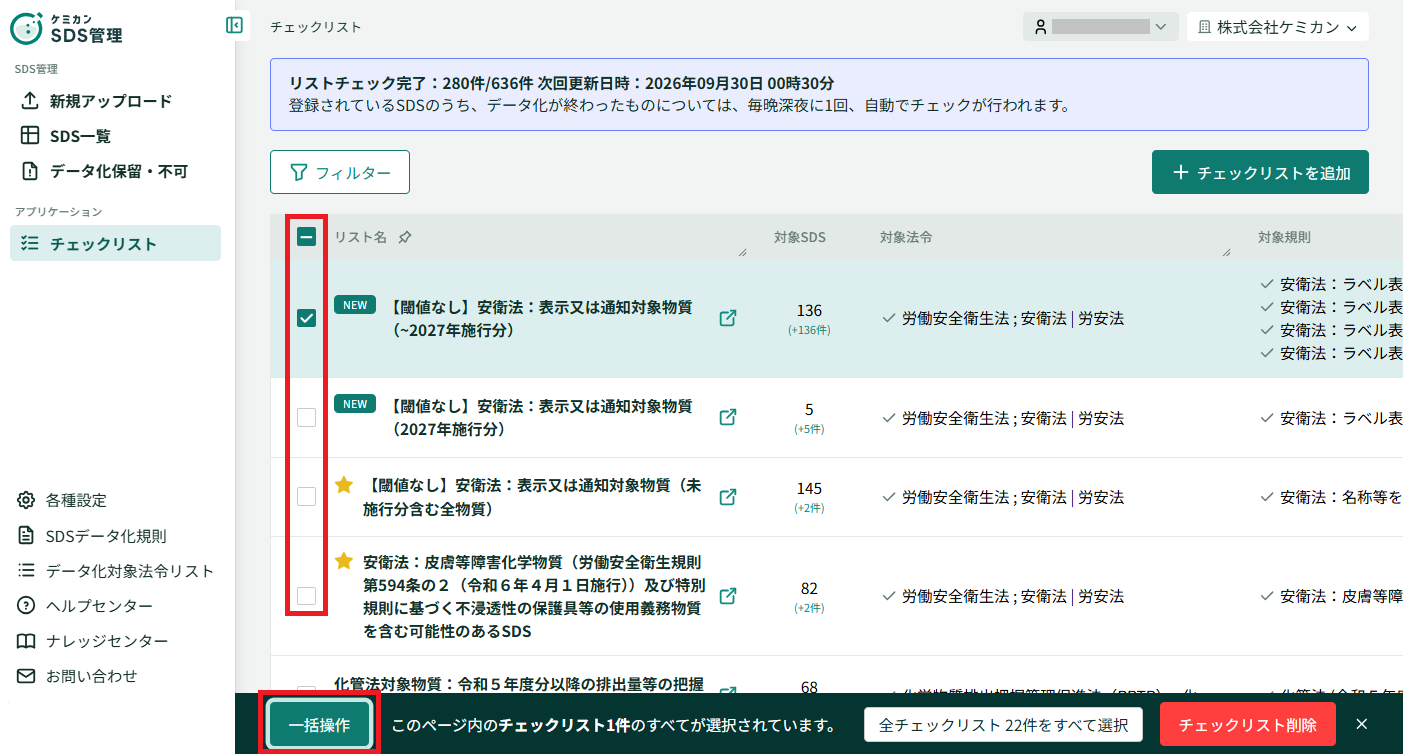
Task: Toggle the header select-all checkbox
Action: pyautogui.click(x=307, y=237)
